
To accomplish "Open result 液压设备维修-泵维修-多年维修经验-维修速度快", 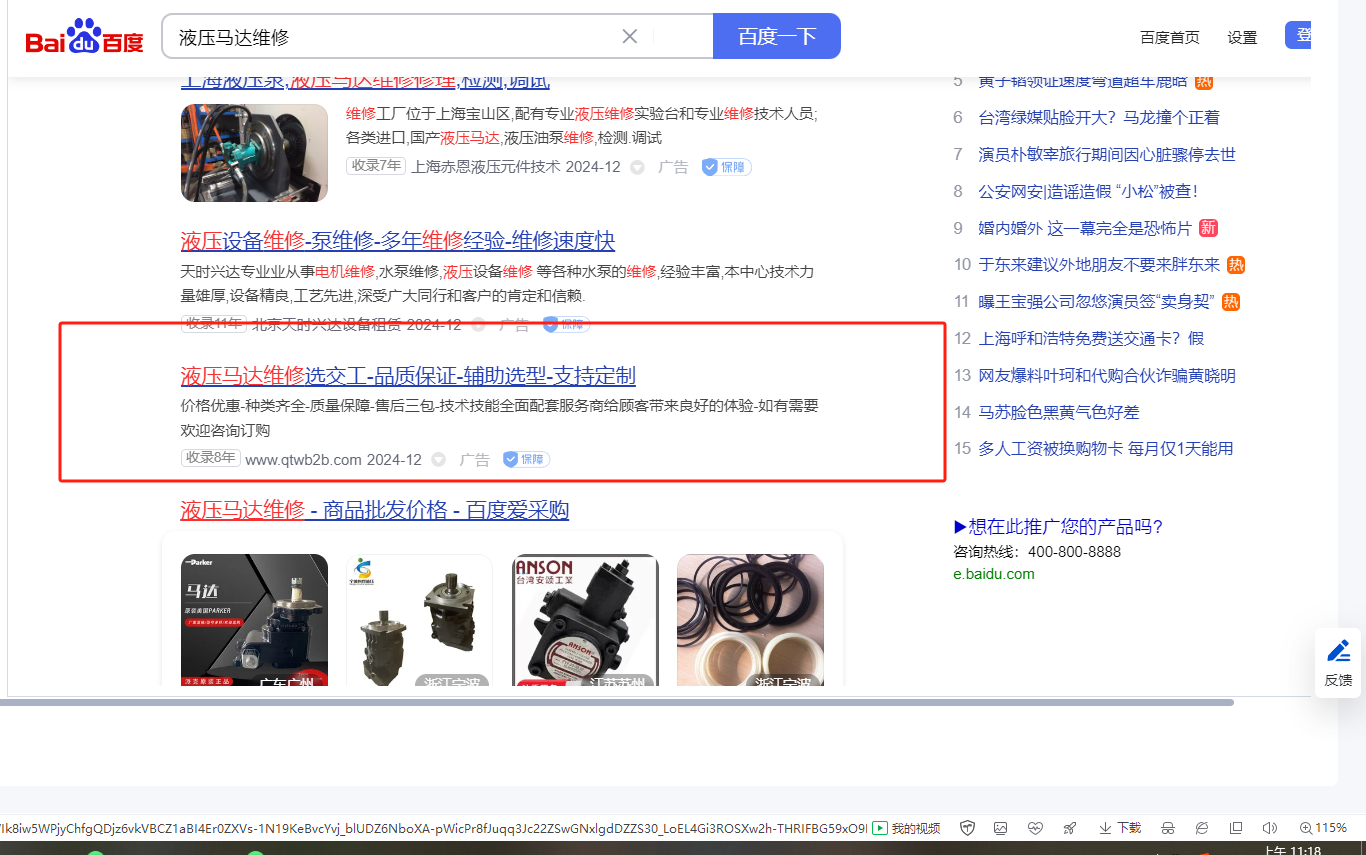I will [398, 241].
